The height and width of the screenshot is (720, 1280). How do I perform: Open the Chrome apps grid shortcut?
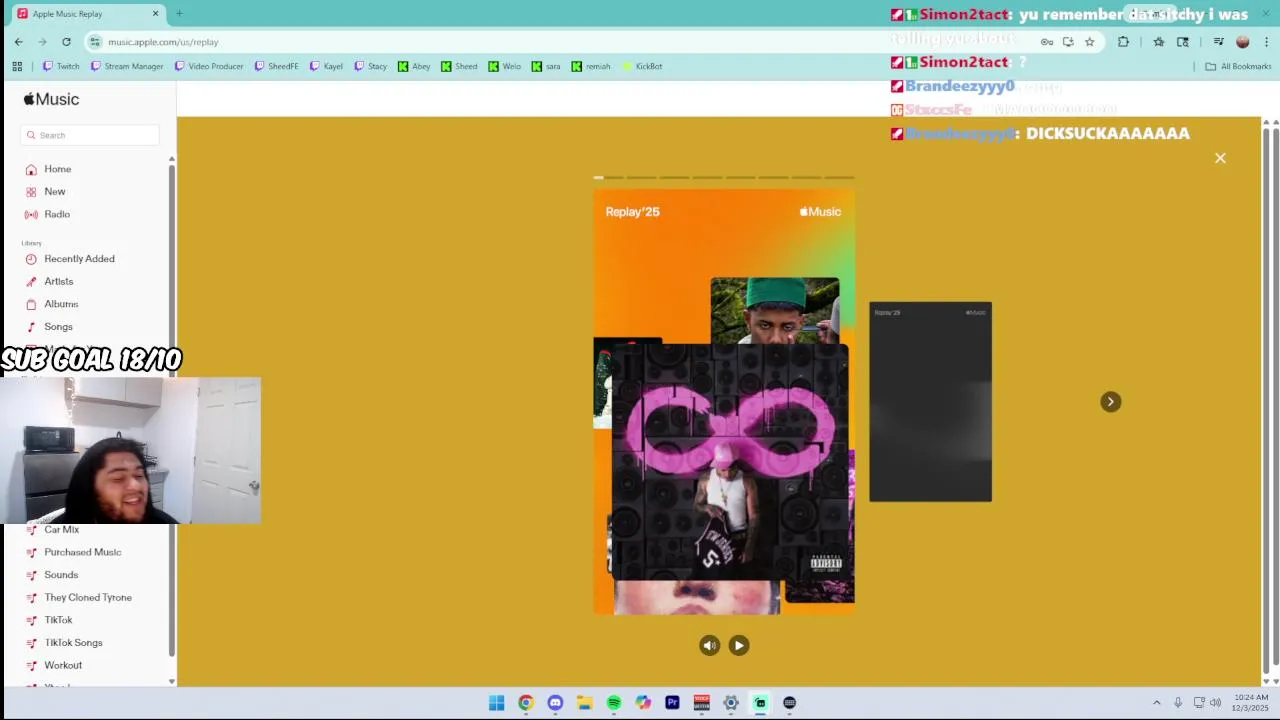17,66
